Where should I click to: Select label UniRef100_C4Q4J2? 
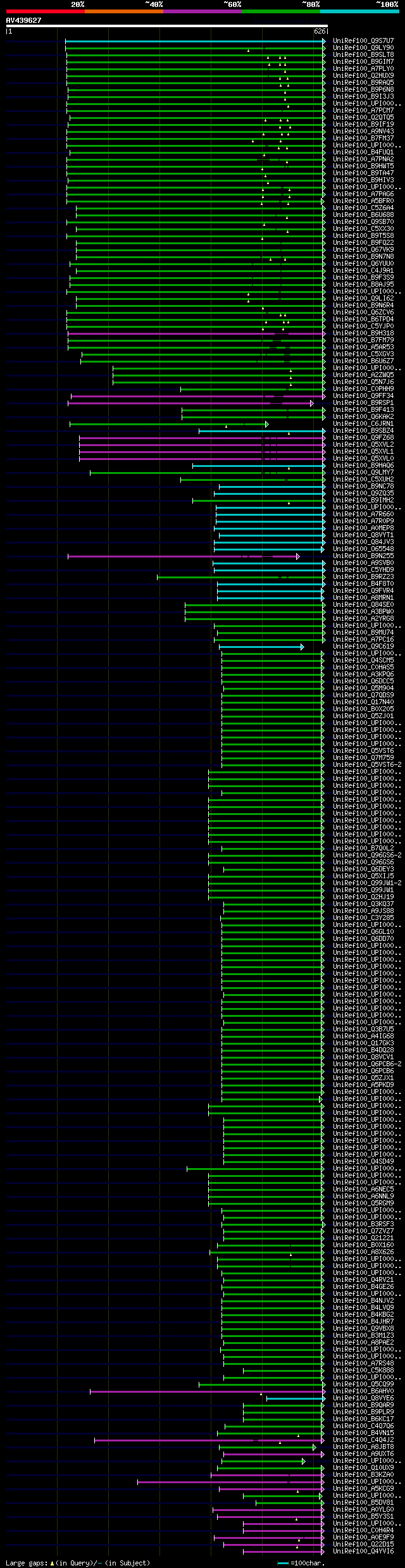(363, 1440)
